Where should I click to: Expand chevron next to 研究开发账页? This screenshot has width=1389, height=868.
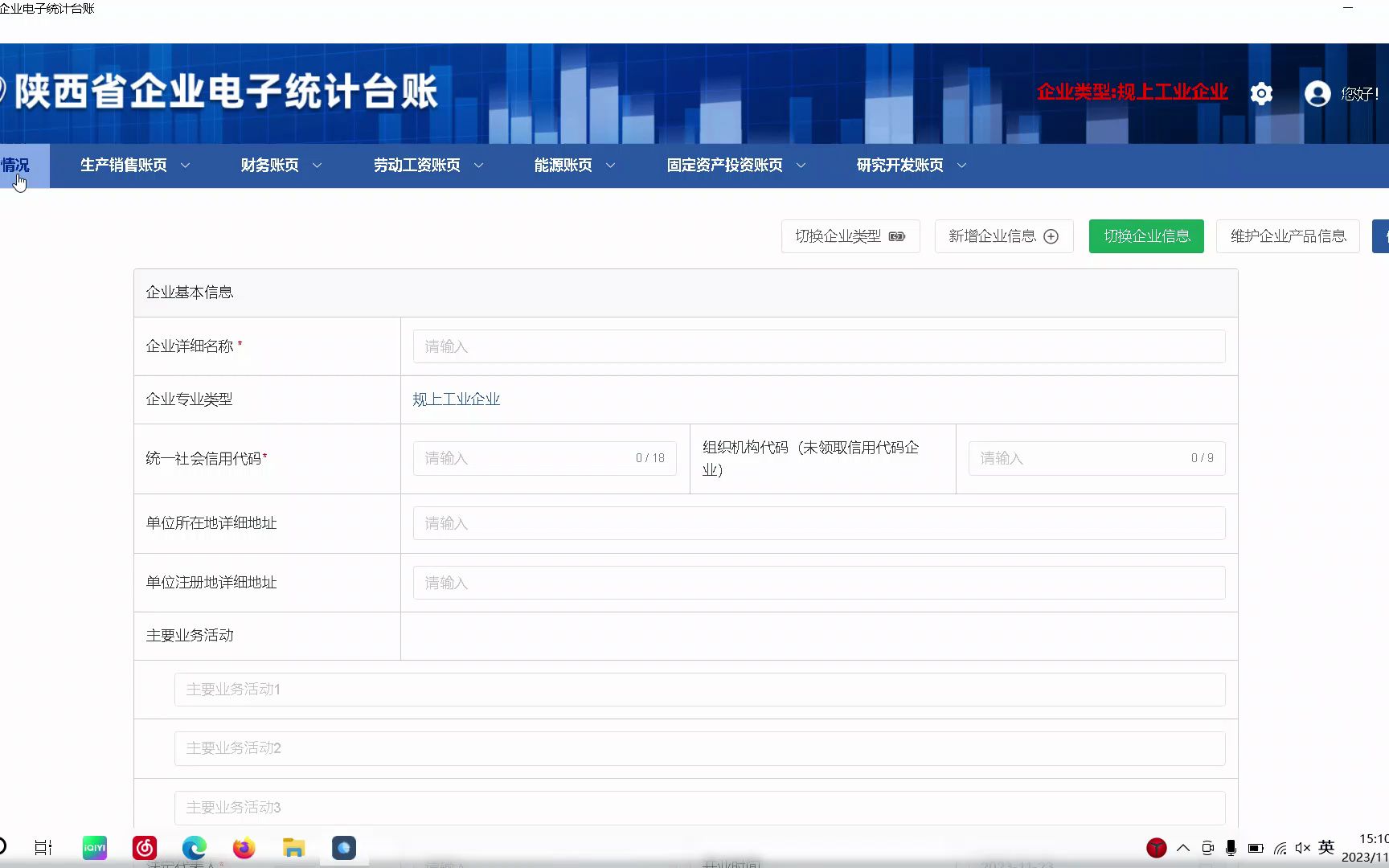(x=962, y=166)
